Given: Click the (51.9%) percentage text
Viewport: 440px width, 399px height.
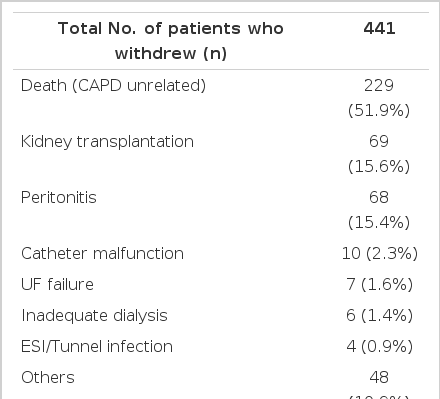Looking at the screenshot, I should coord(379,110).
